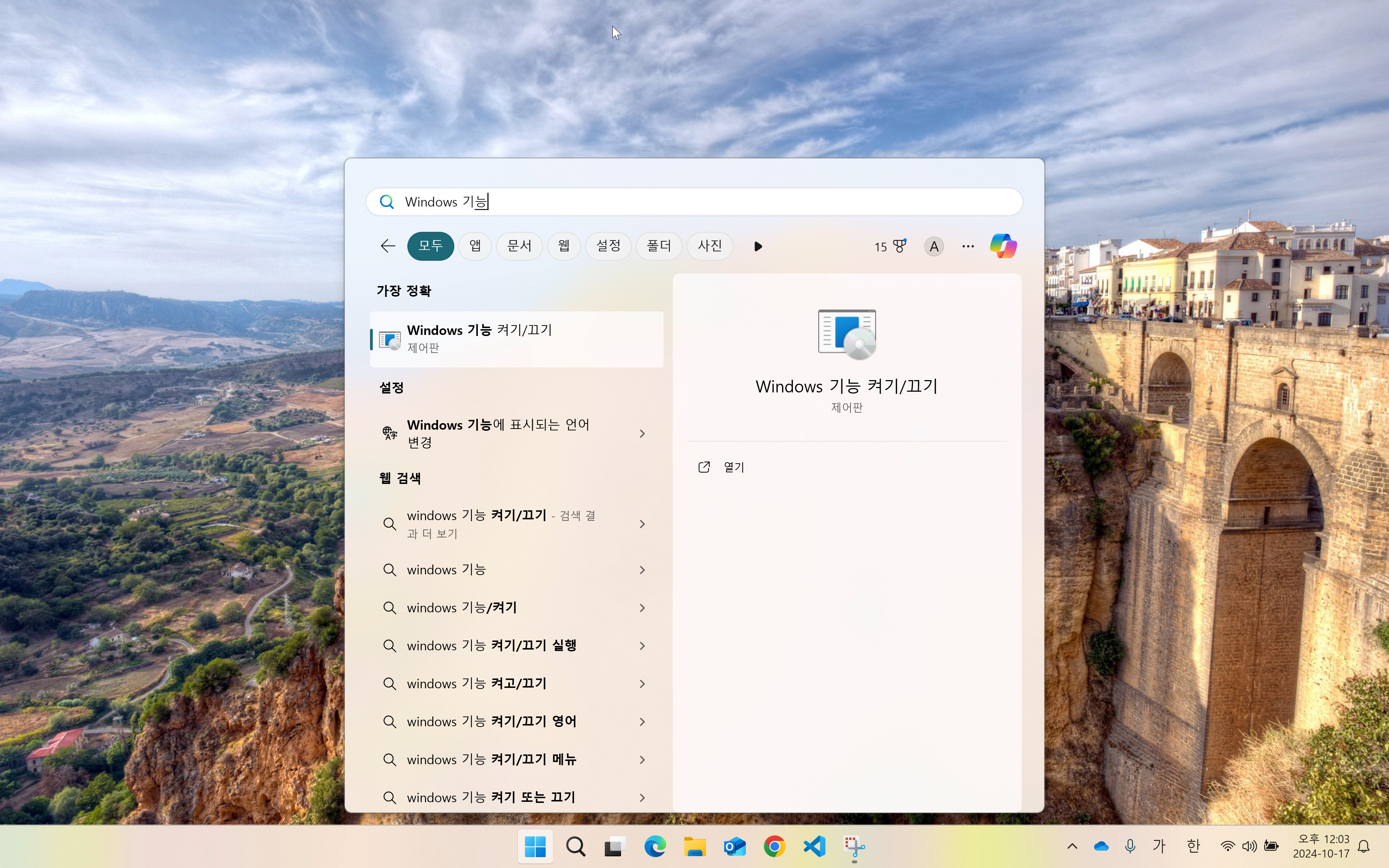1389x868 pixels.
Task: Launch Microsoft Edge from the taskbar
Action: coord(655,846)
